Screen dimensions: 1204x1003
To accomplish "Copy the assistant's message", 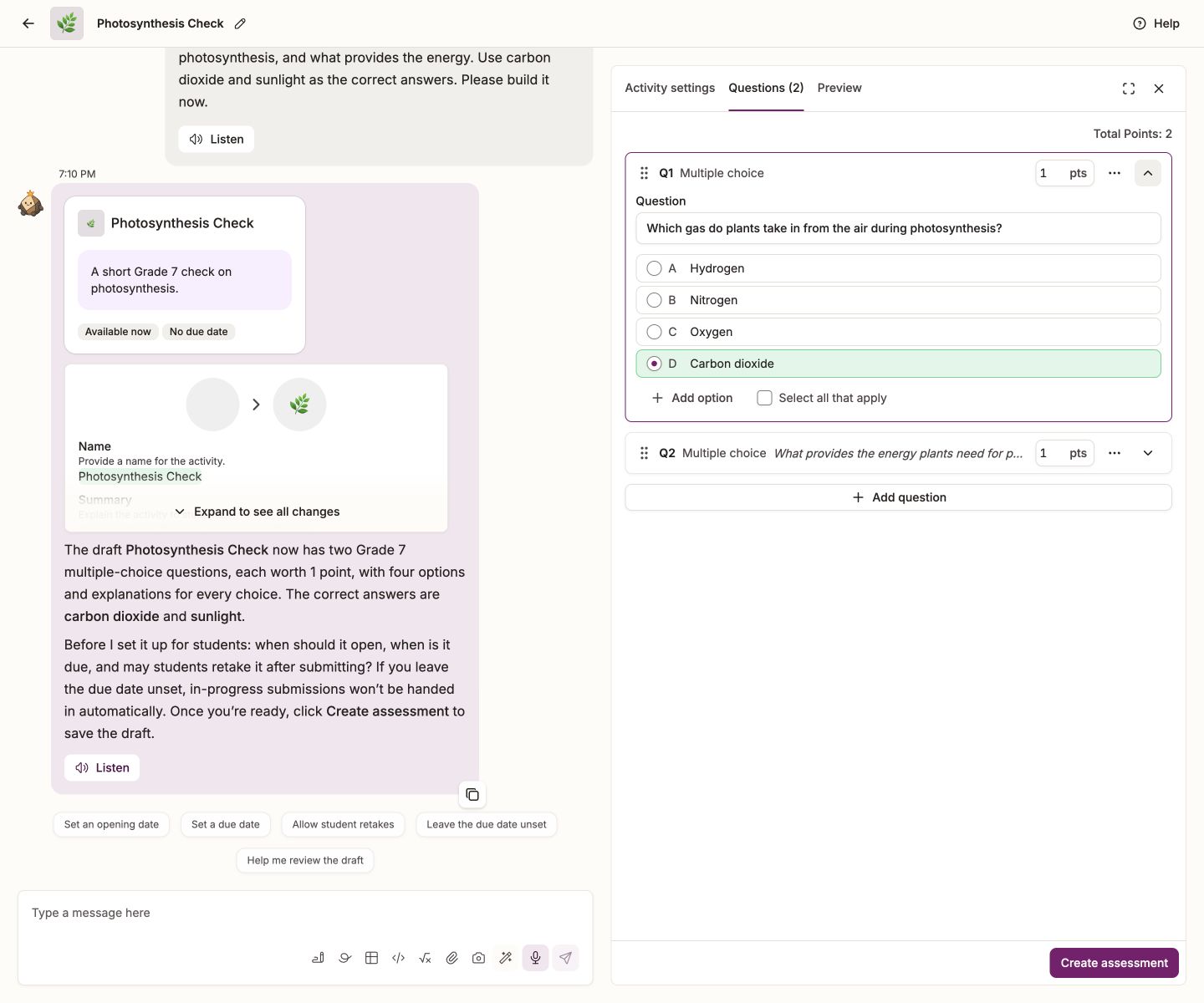I will tap(472, 794).
